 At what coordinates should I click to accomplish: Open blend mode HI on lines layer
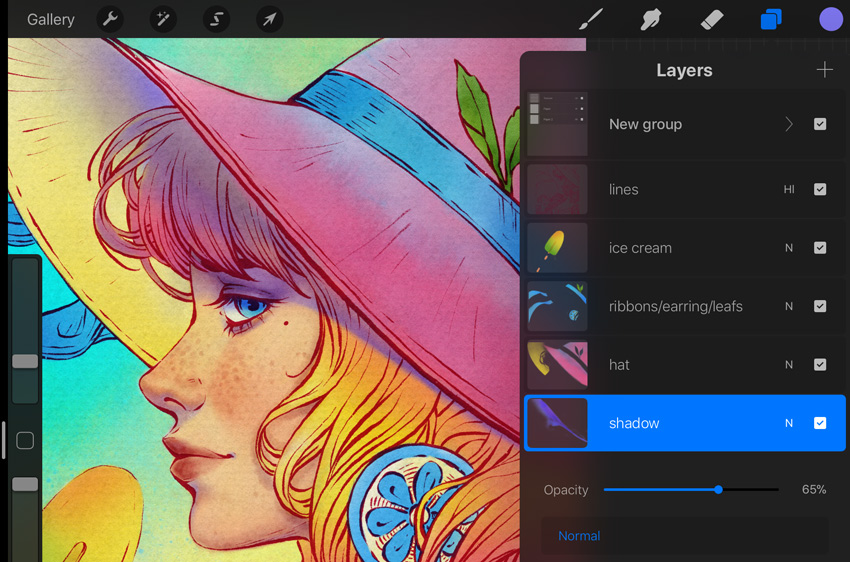[789, 189]
